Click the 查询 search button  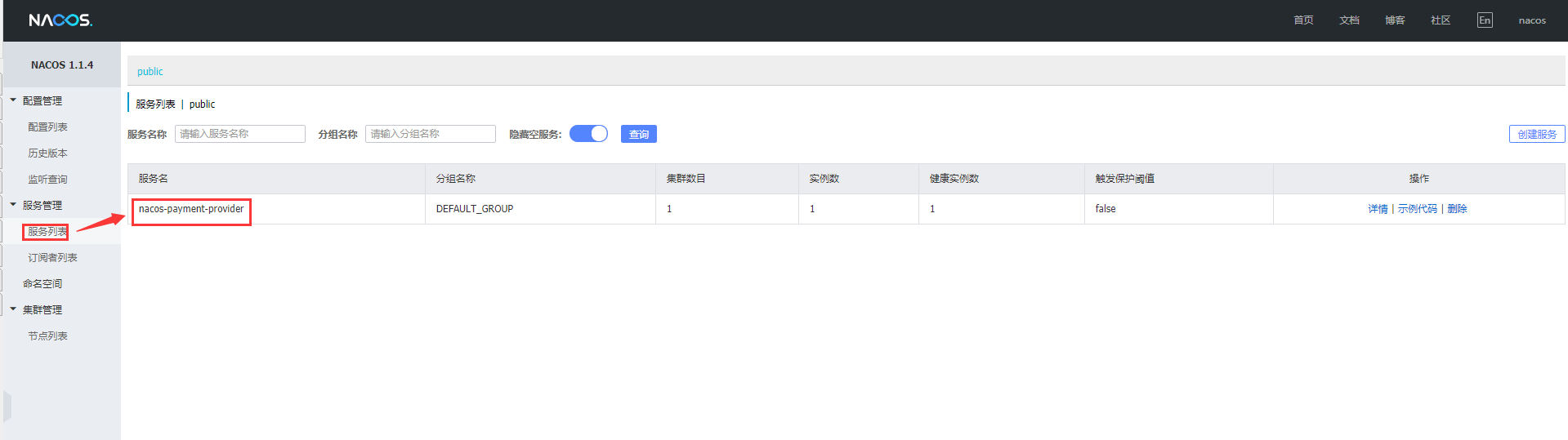639,134
